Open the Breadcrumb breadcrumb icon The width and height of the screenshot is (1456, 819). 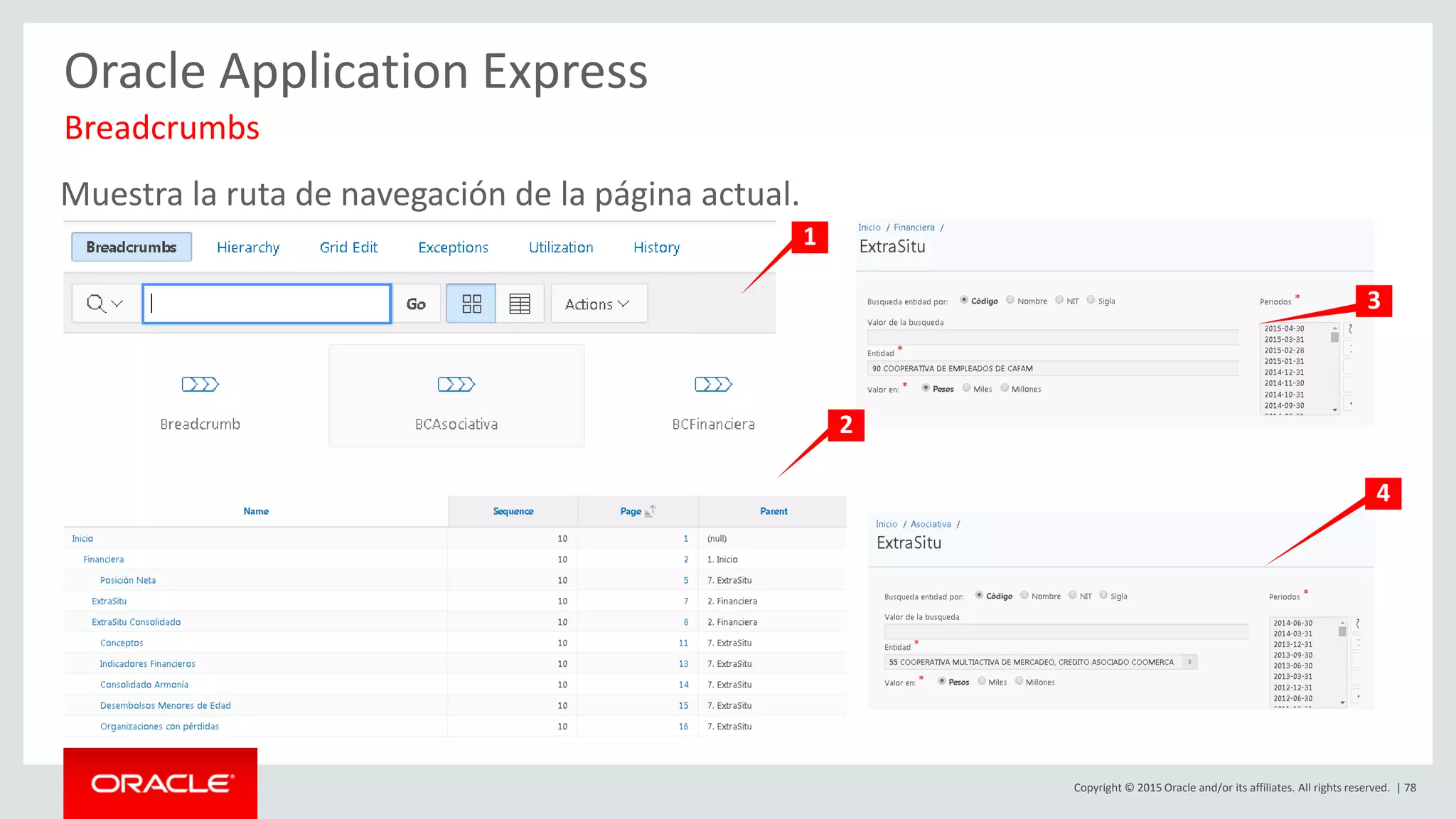coord(200,385)
